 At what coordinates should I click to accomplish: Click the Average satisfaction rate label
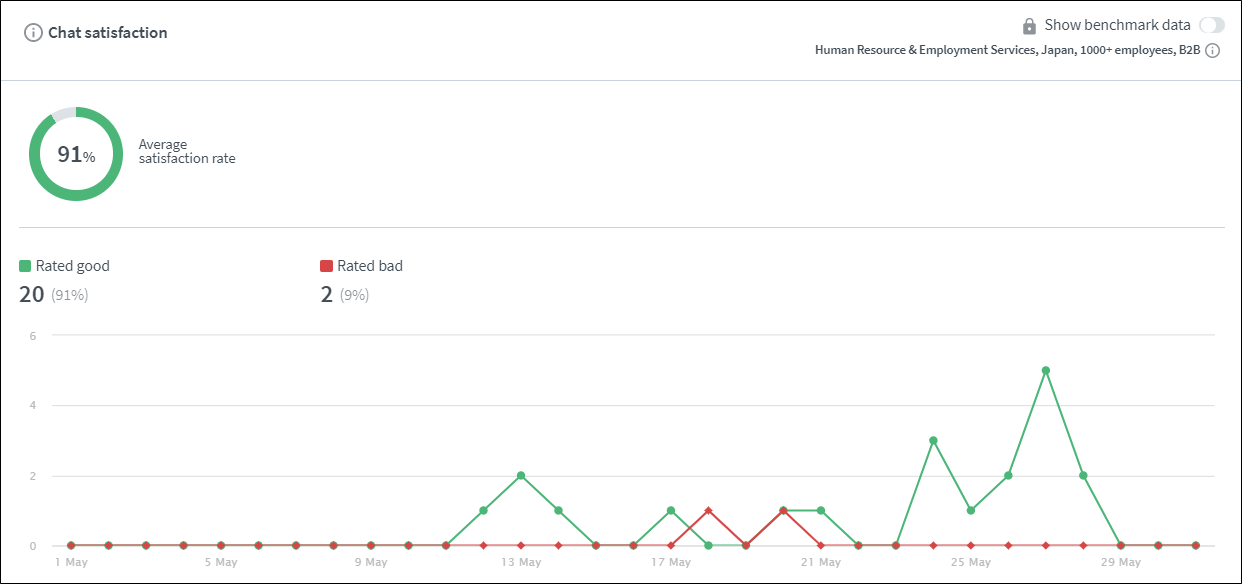(x=187, y=151)
